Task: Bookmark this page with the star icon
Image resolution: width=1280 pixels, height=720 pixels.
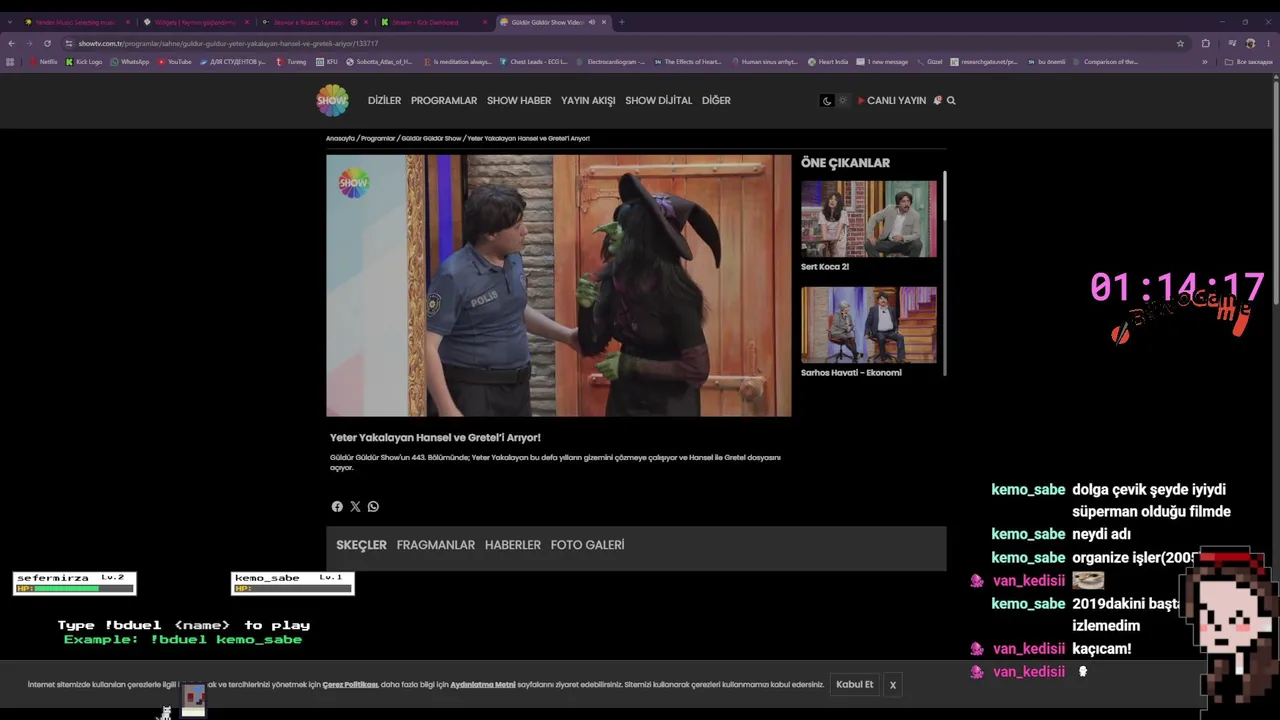Action: coord(1180,44)
